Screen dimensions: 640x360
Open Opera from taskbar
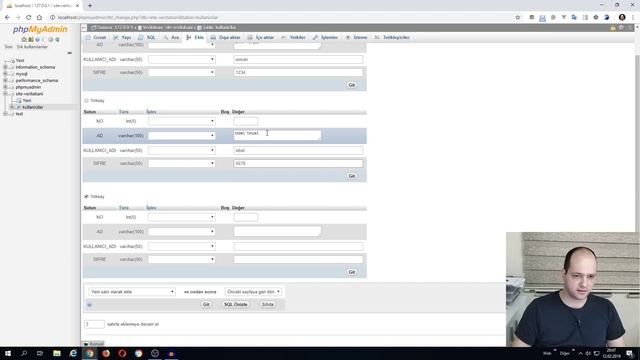[122, 353]
